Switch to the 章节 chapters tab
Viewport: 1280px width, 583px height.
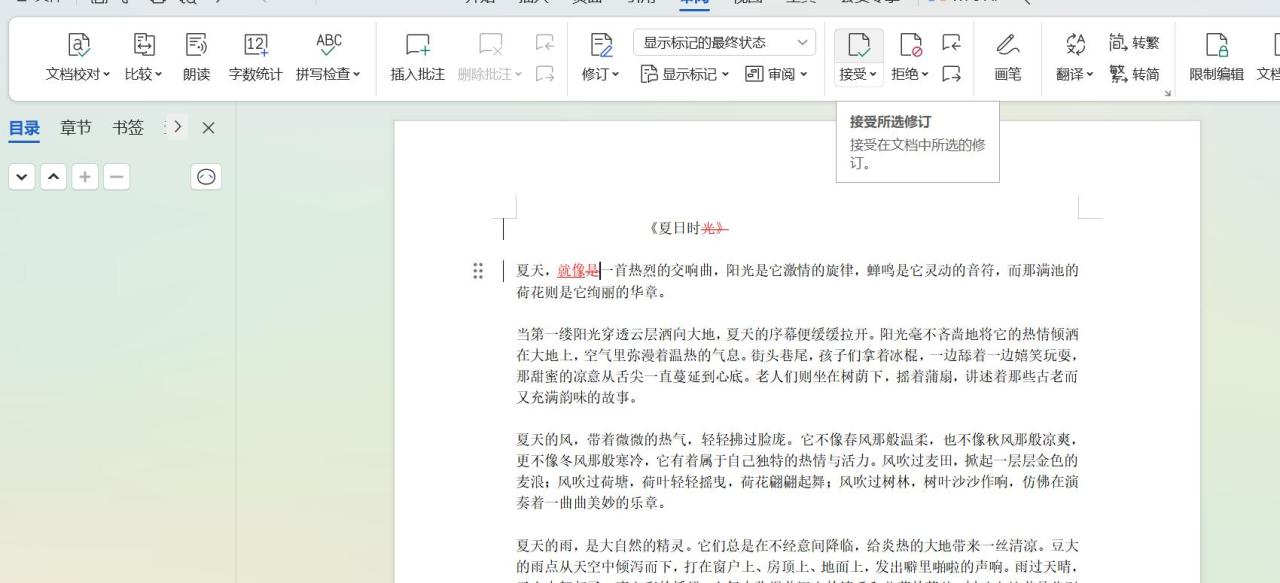coord(75,127)
